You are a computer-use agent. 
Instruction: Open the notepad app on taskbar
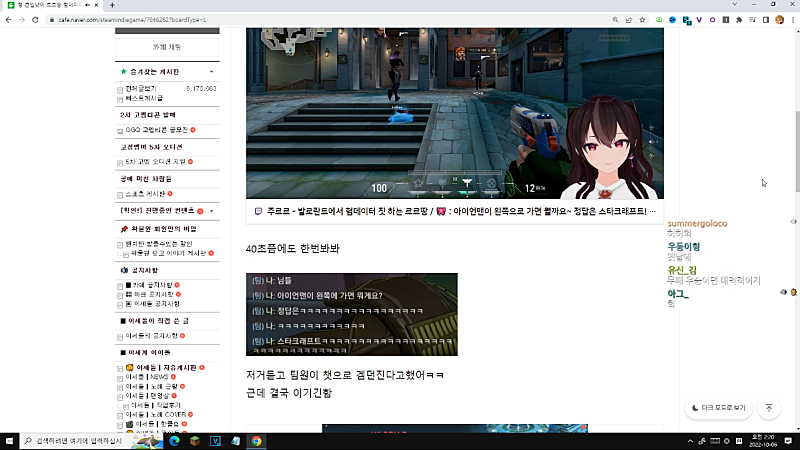click(x=236, y=441)
